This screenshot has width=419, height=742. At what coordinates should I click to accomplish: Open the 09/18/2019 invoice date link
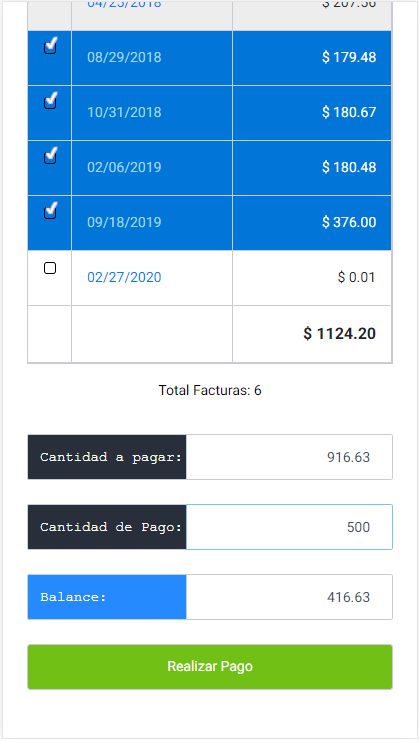coord(124,222)
